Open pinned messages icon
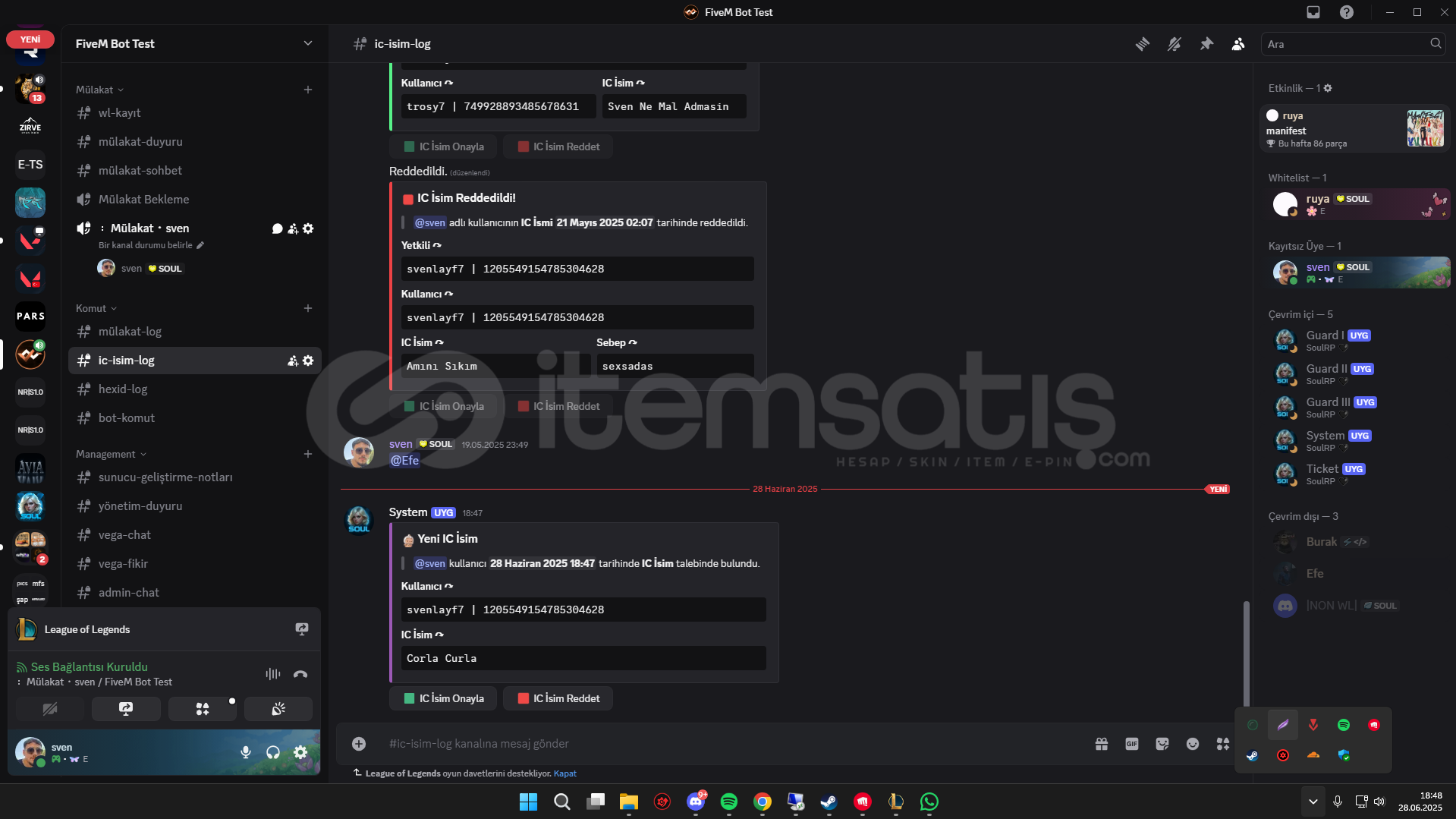Image resolution: width=1456 pixels, height=819 pixels. pos(1206,44)
